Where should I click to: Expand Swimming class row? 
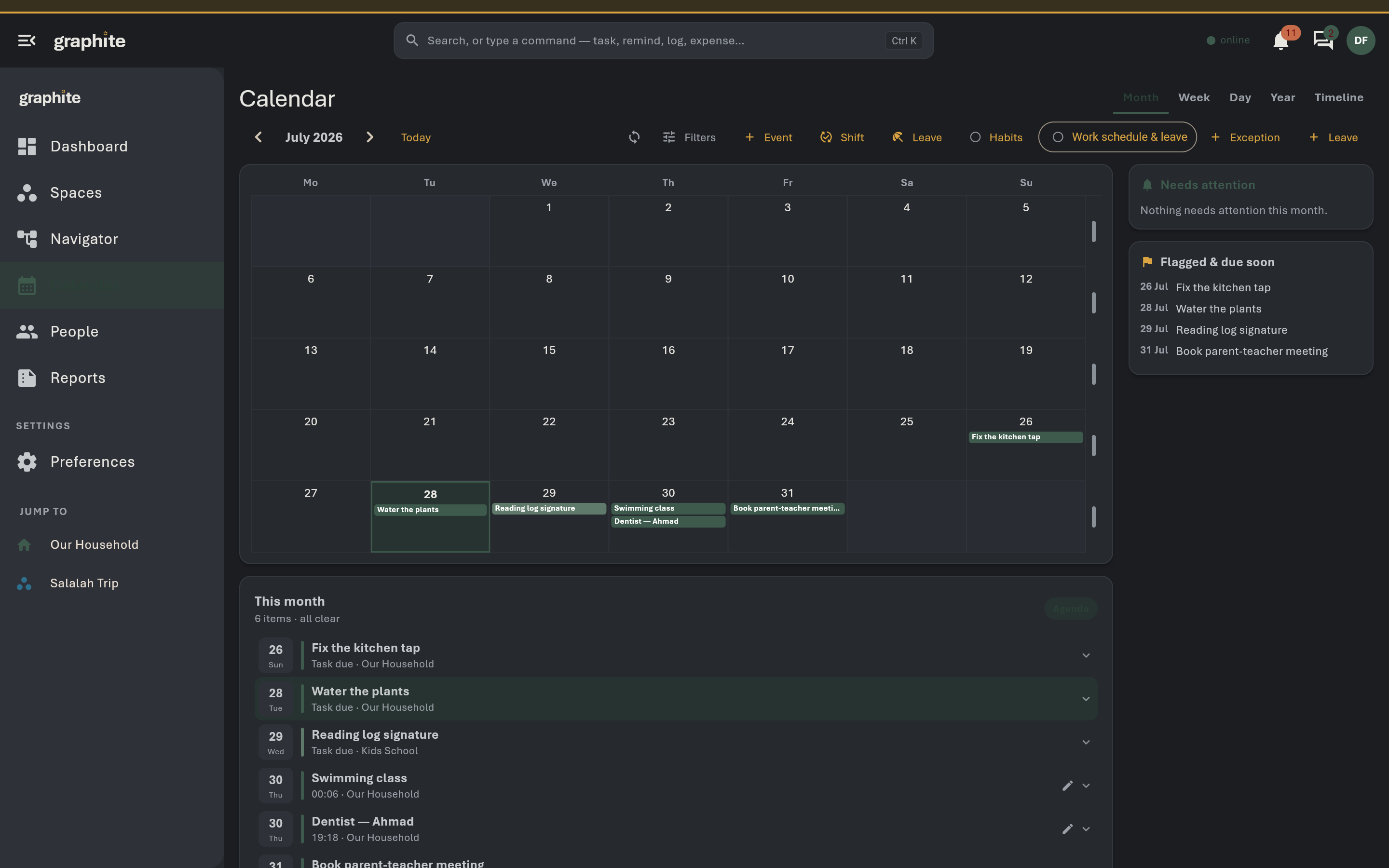pyautogui.click(x=1085, y=786)
